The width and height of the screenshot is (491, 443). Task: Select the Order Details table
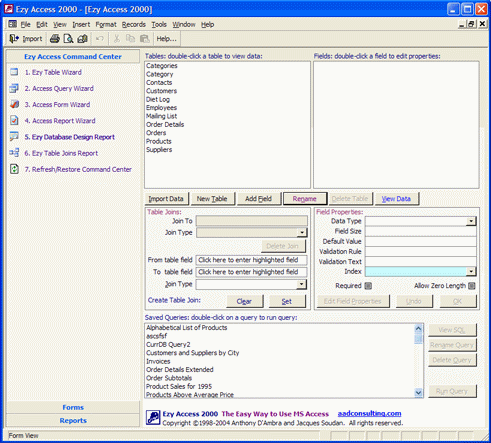point(165,124)
